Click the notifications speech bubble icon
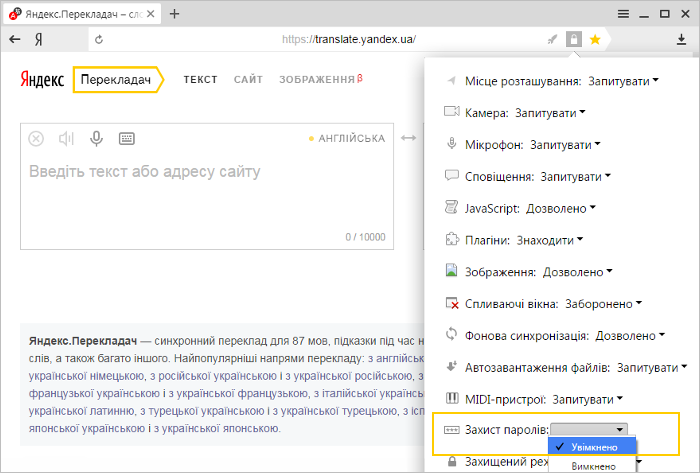This screenshot has width=700, height=473. [451, 175]
